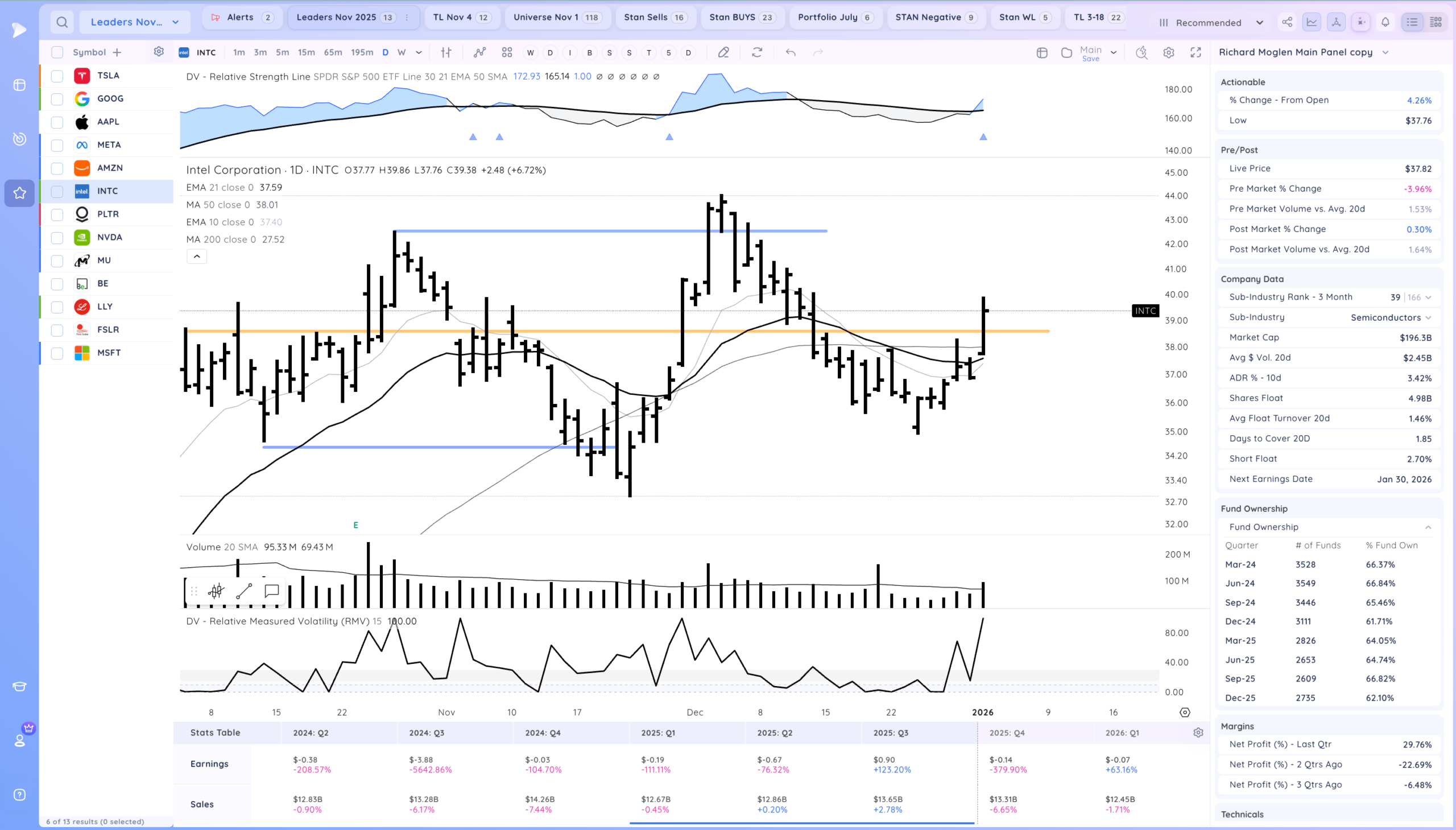Select the 65m timeframe button
1456x830 pixels.
coord(333,52)
